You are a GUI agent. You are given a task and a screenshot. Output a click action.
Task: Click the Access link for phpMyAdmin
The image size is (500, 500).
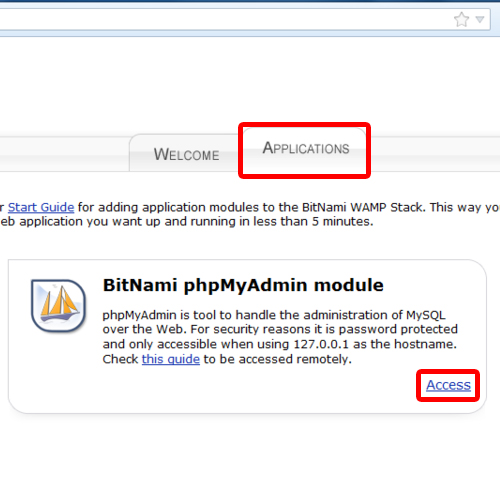coord(448,385)
